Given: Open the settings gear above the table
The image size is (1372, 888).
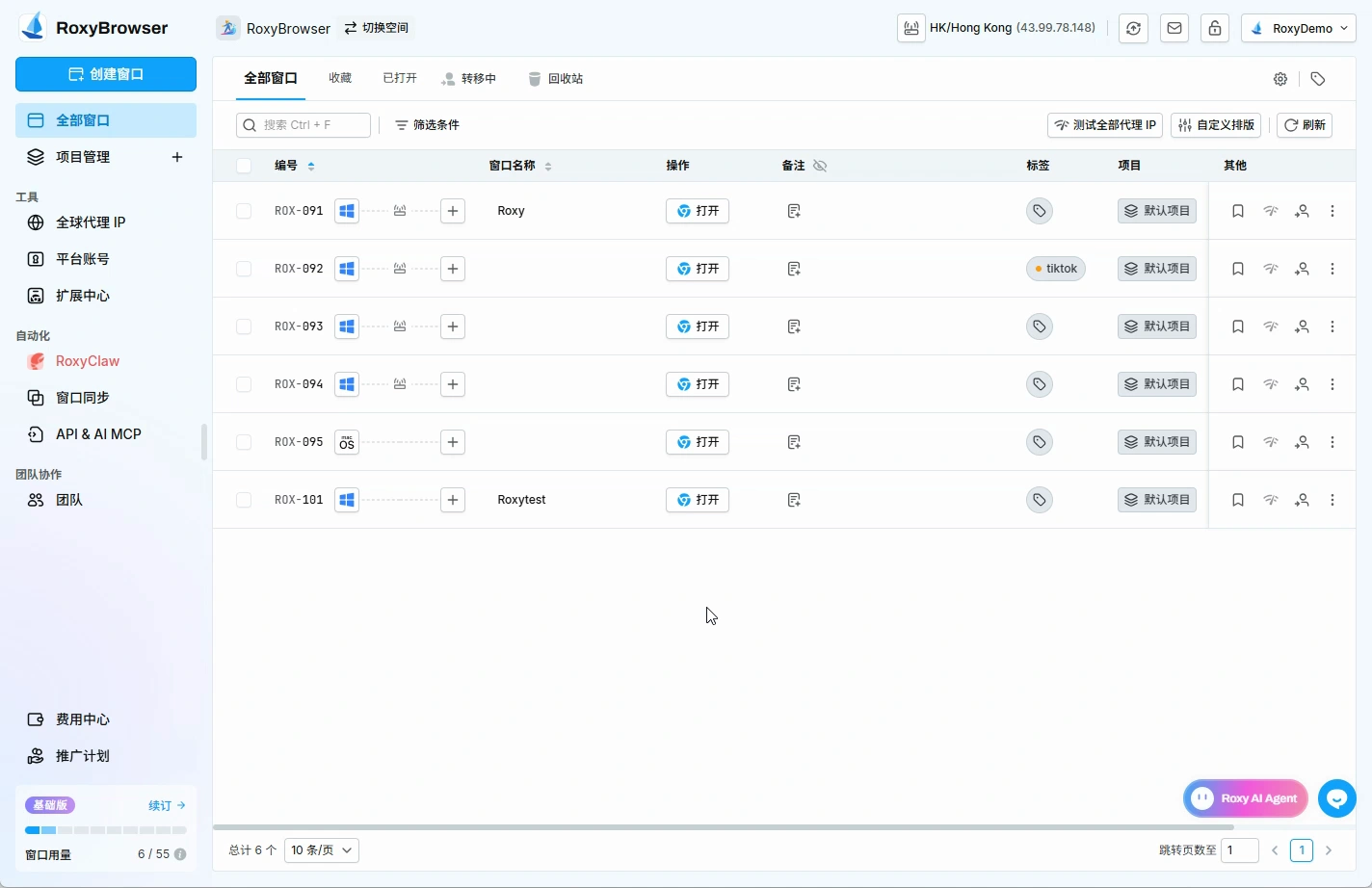Looking at the screenshot, I should (x=1280, y=79).
